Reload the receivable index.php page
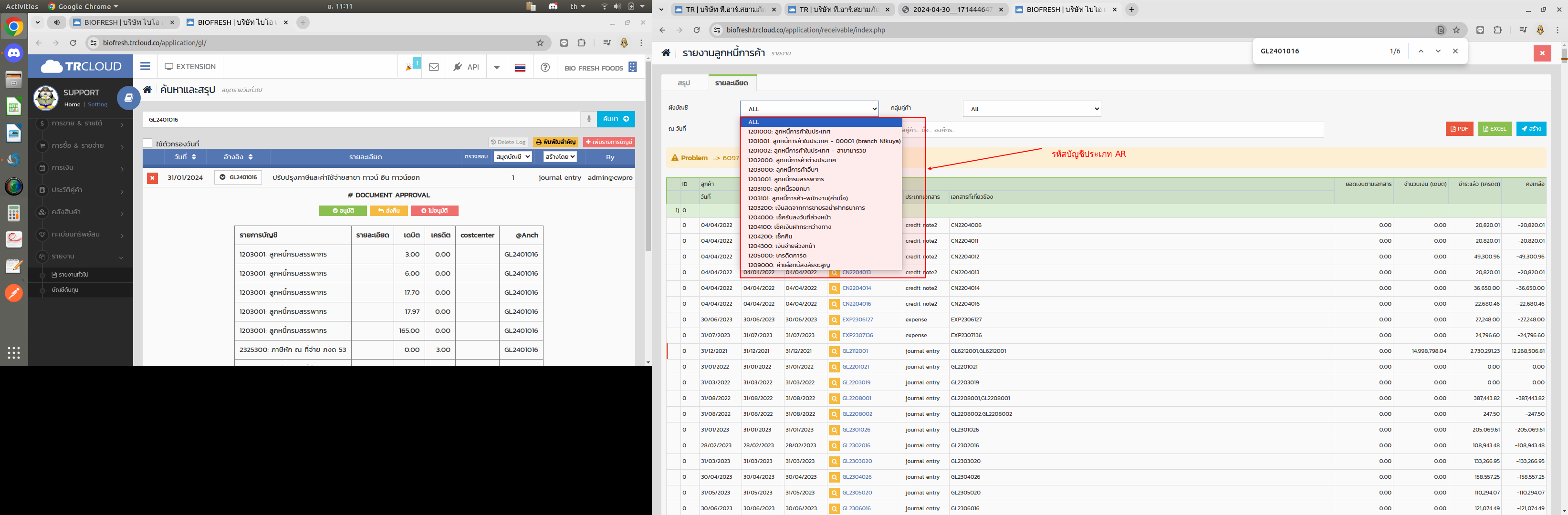Image resolution: width=1568 pixels, height=515 pixels. 697,30
